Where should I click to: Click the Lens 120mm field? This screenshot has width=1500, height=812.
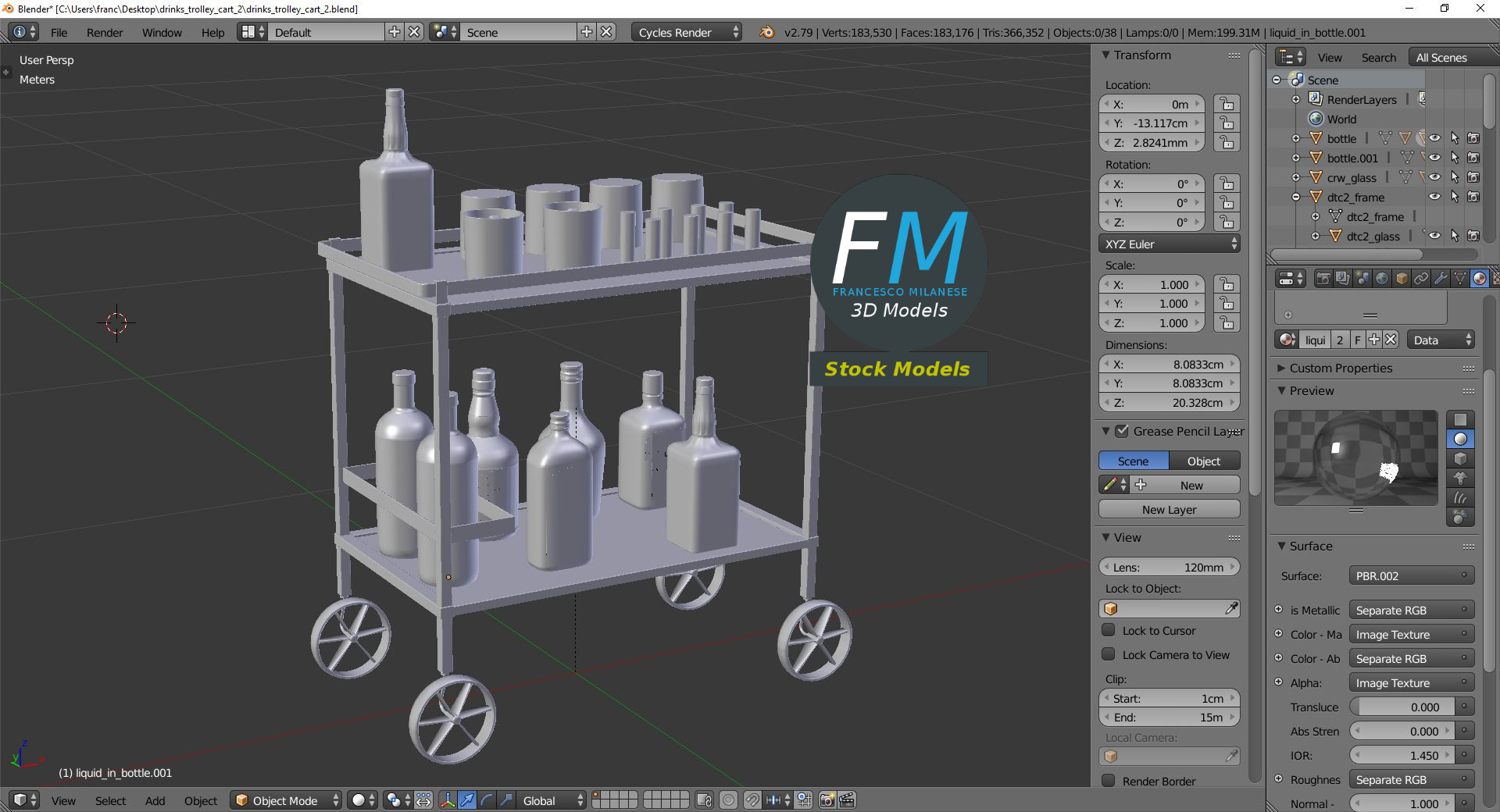pyautogui.click(x=1170, y=567)
